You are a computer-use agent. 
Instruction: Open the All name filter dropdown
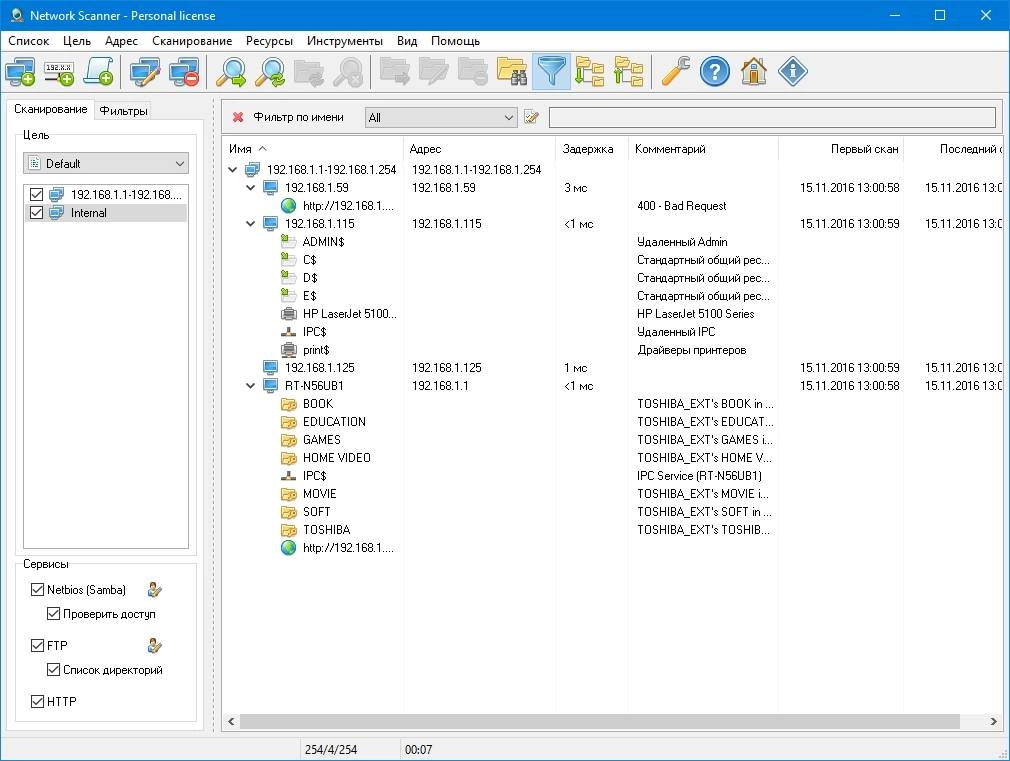pos(441,117)
